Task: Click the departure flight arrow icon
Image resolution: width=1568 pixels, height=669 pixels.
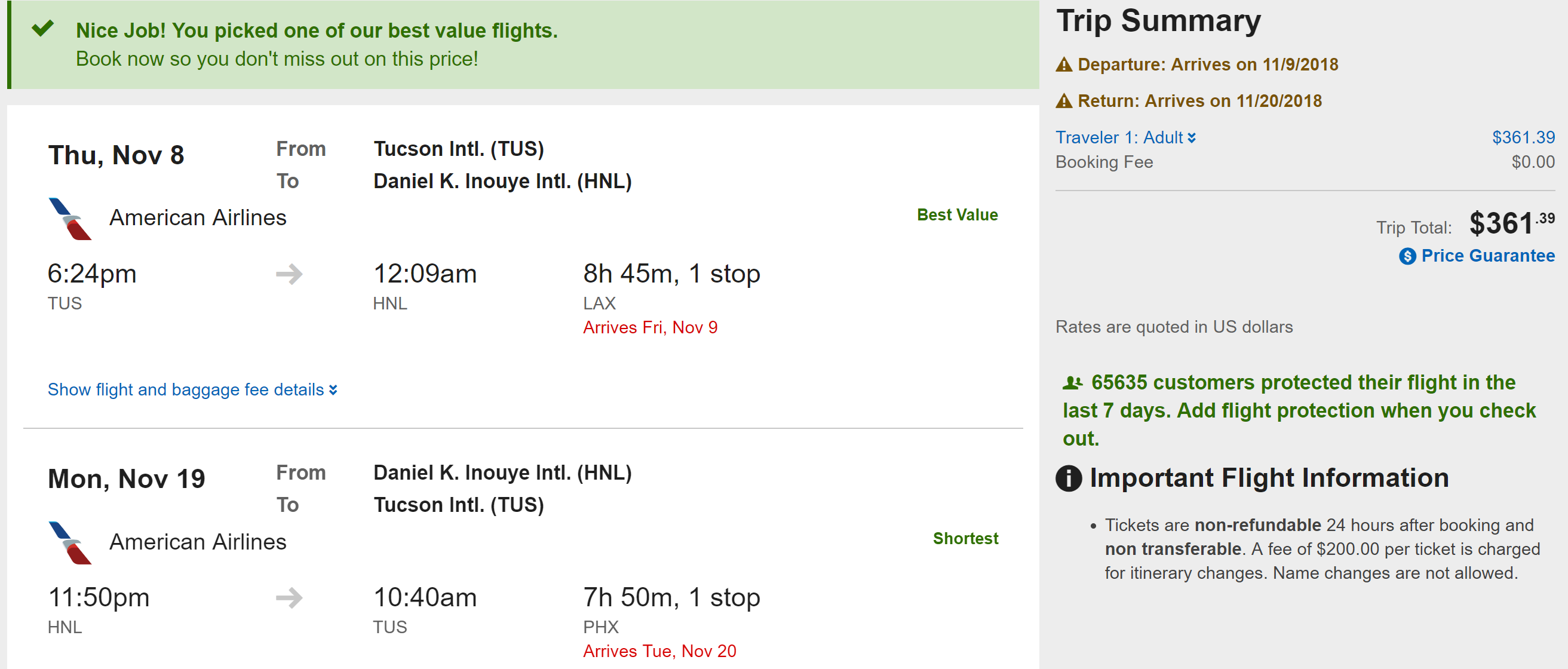Action: tap(289, 274)
